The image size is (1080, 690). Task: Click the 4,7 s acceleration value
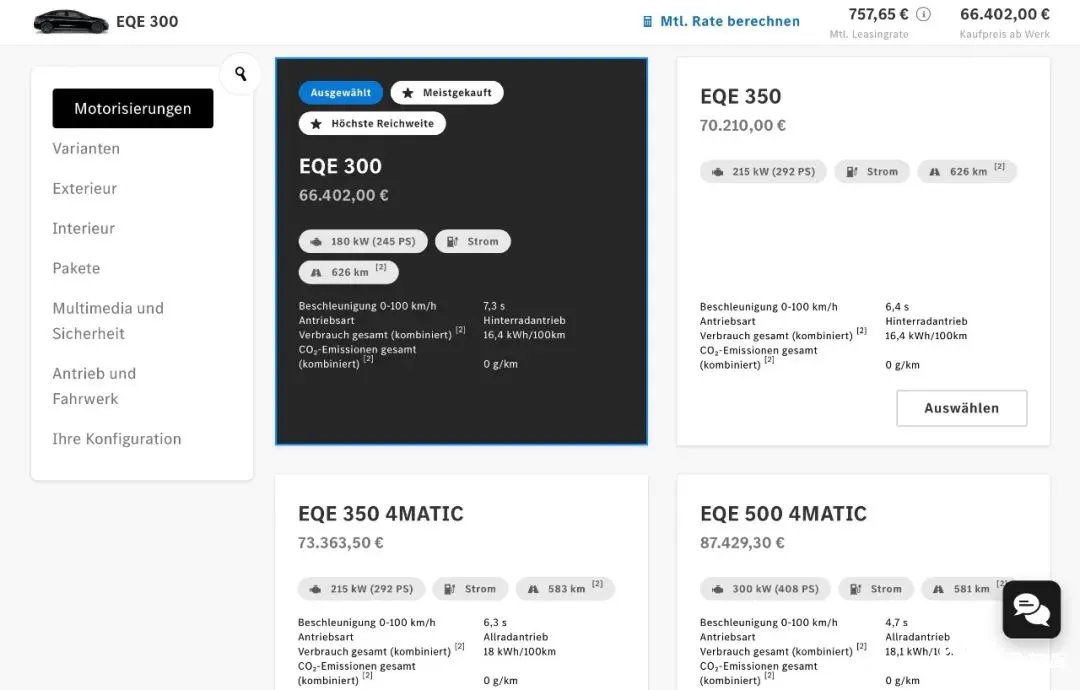(x=896, y=623)
